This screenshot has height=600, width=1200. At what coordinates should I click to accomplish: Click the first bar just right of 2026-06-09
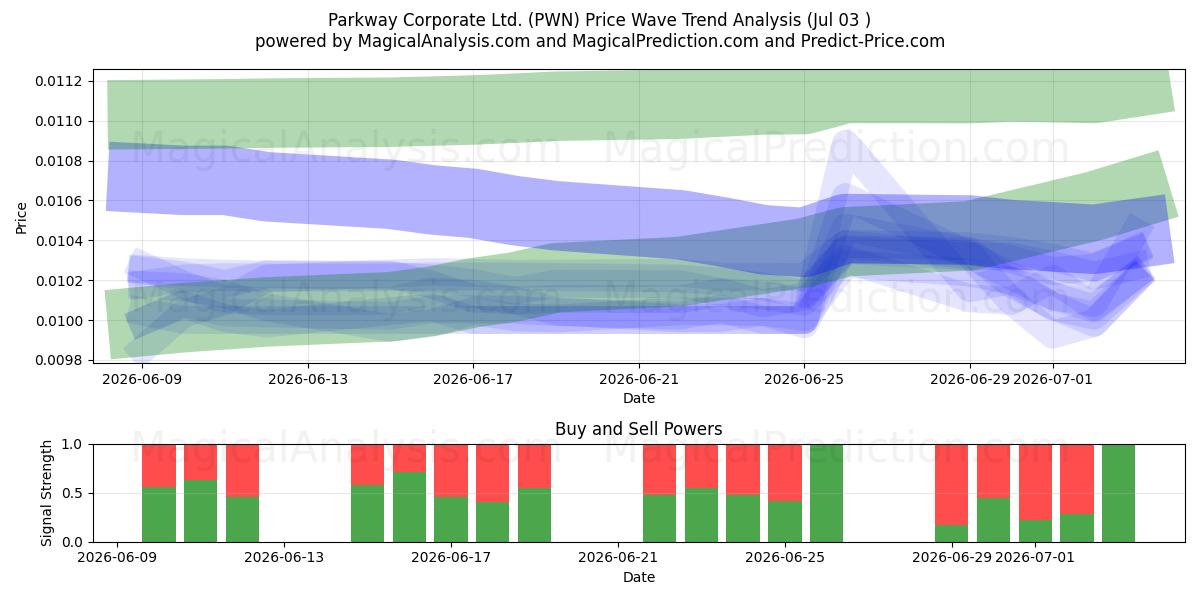point(159,493)
